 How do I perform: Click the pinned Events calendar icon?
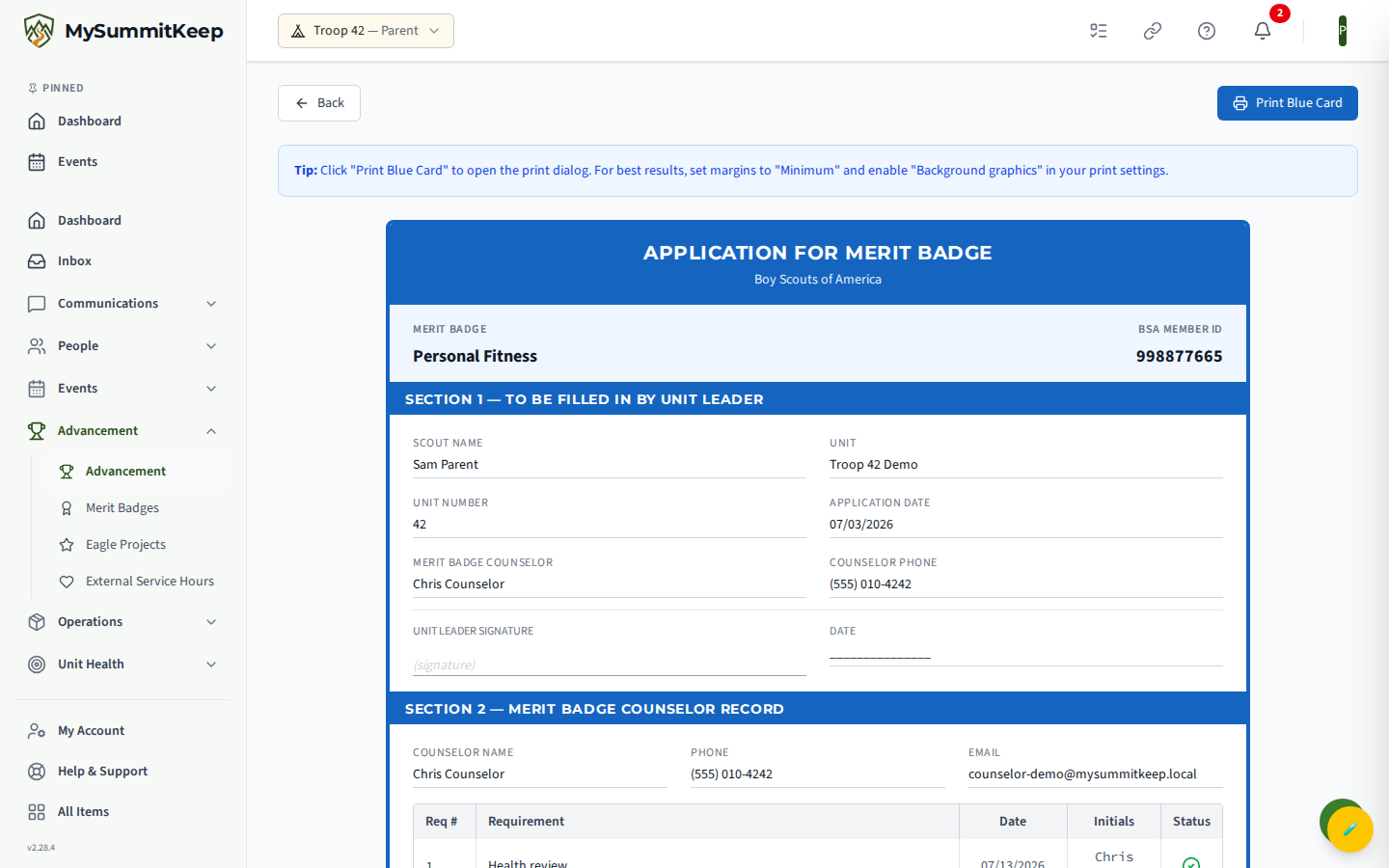click(x=37, y=162)
